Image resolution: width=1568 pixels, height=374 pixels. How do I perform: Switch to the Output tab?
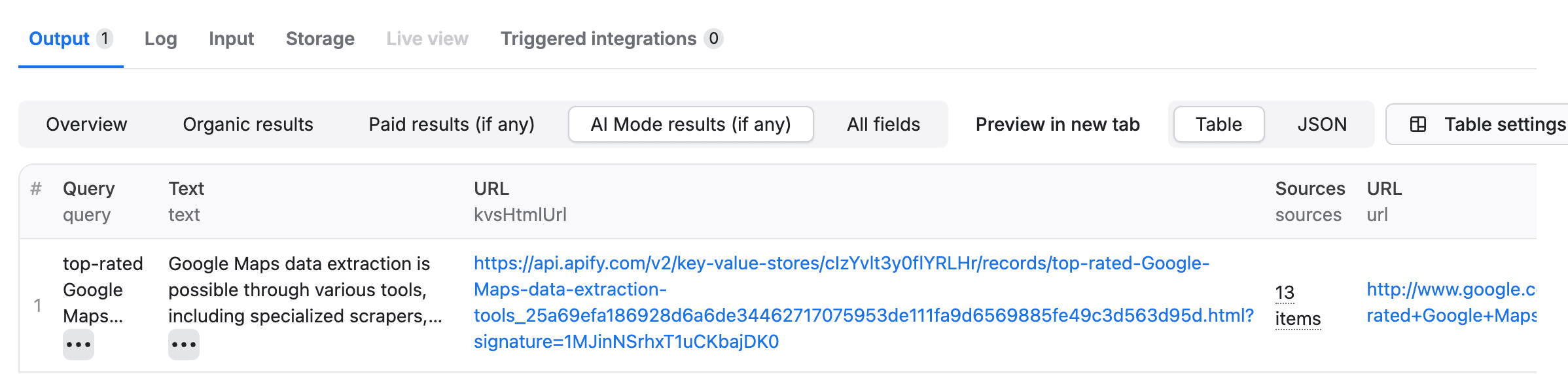(x=60, y=39)
